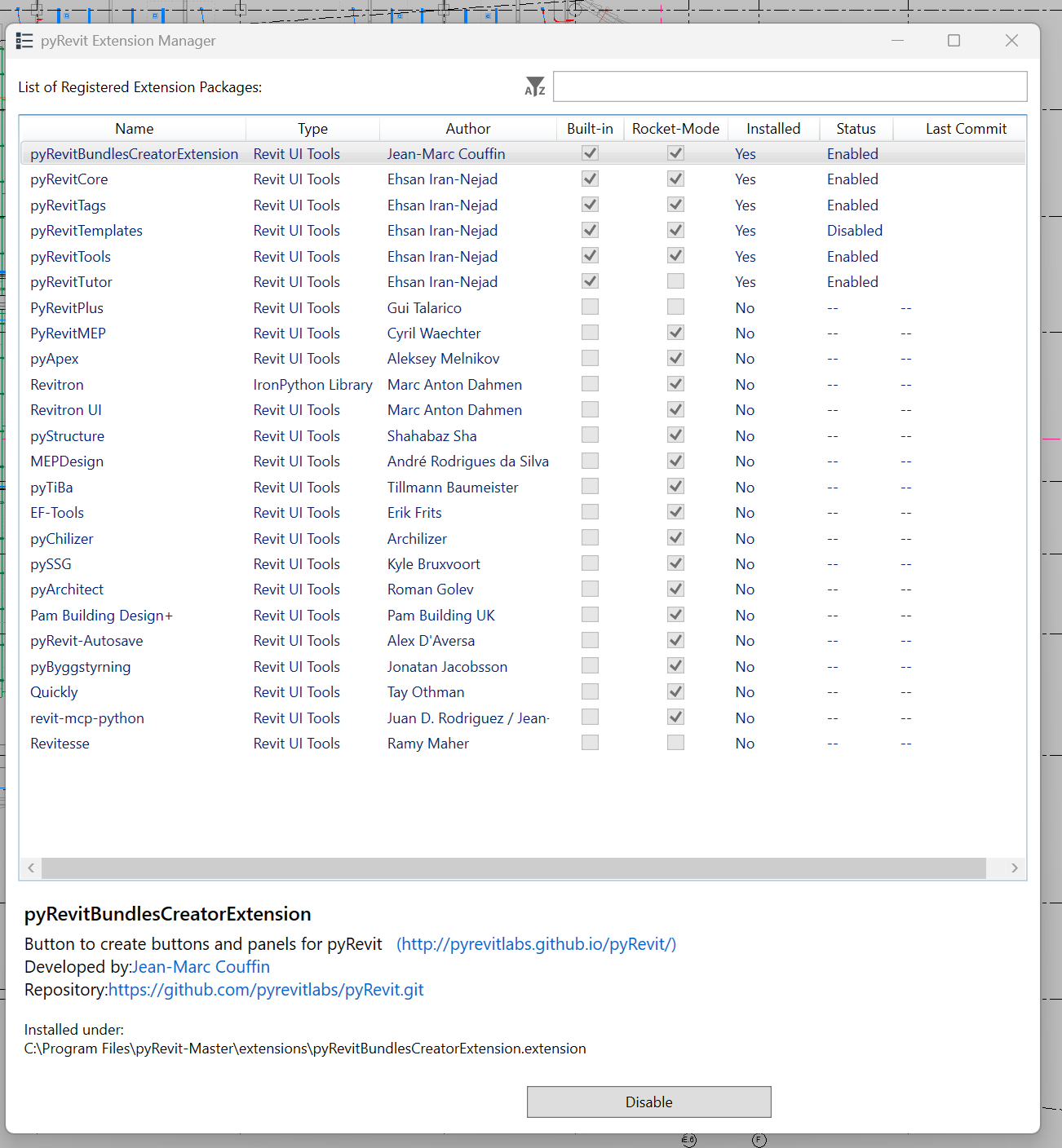Minimize the Extension Manager window
This screenshot has height=1148, width=1062.
point(897,41)
